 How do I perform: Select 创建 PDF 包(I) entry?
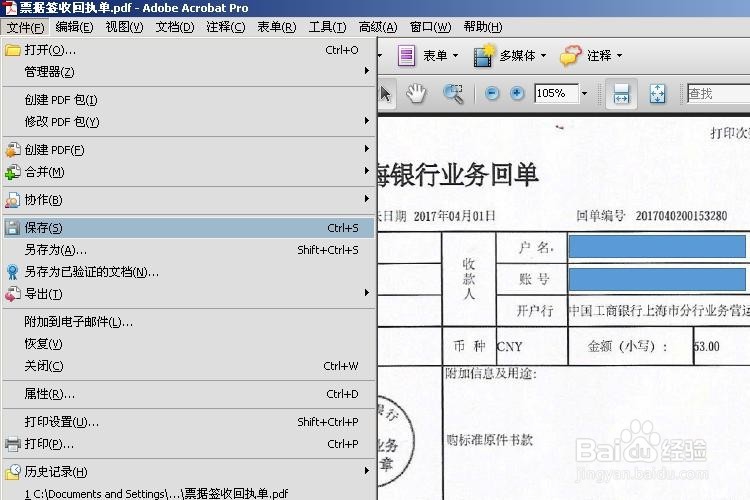[188, 100]
